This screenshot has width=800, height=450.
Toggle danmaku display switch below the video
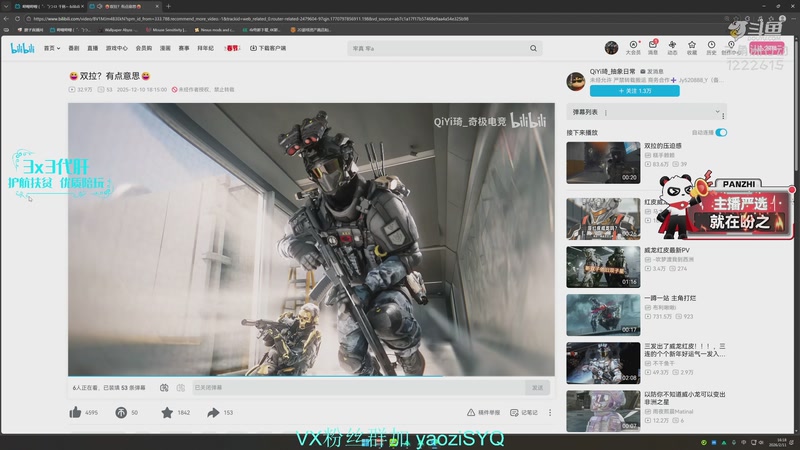pos(164,388)
